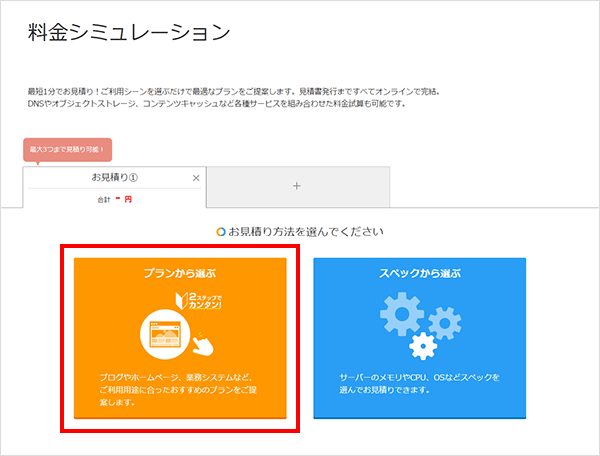Select the お見積り① tab
This screenshot has width=600, height=456.
[x=112, y=178]
